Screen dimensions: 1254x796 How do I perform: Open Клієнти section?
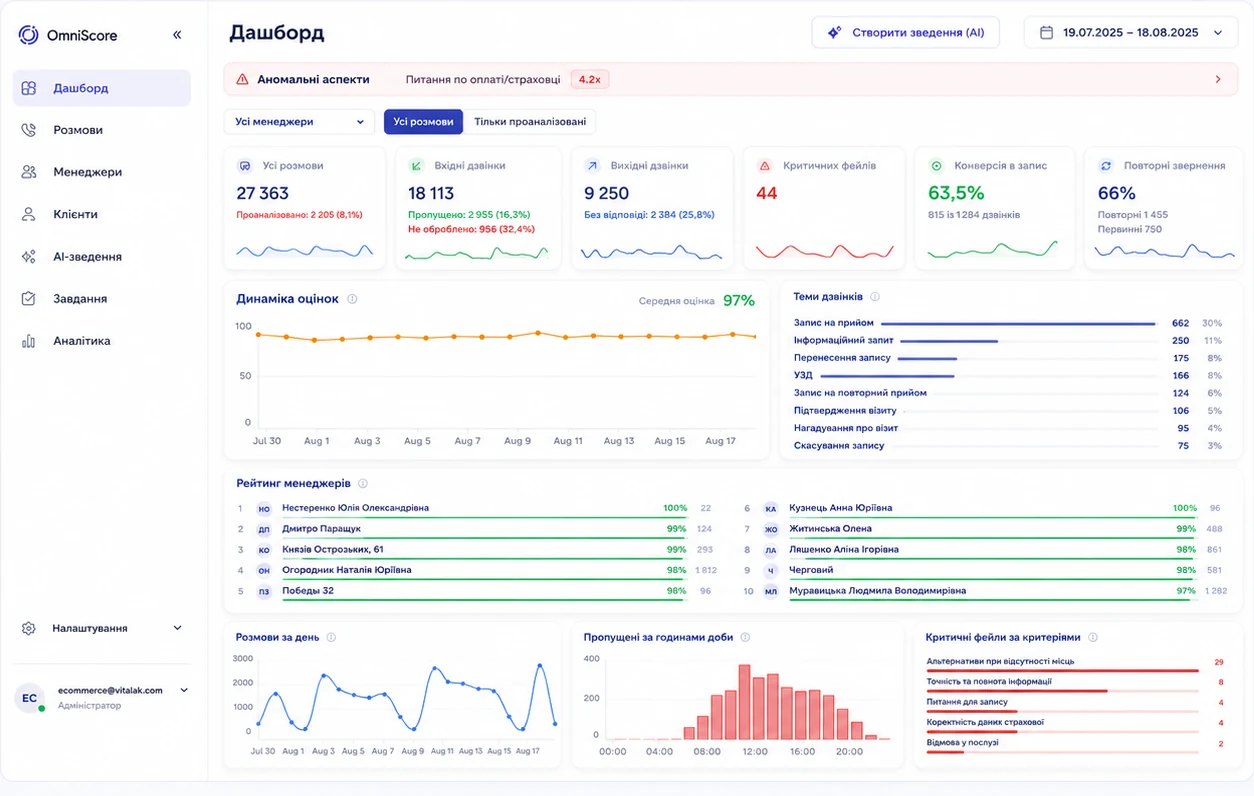click(x=101, y=214)
